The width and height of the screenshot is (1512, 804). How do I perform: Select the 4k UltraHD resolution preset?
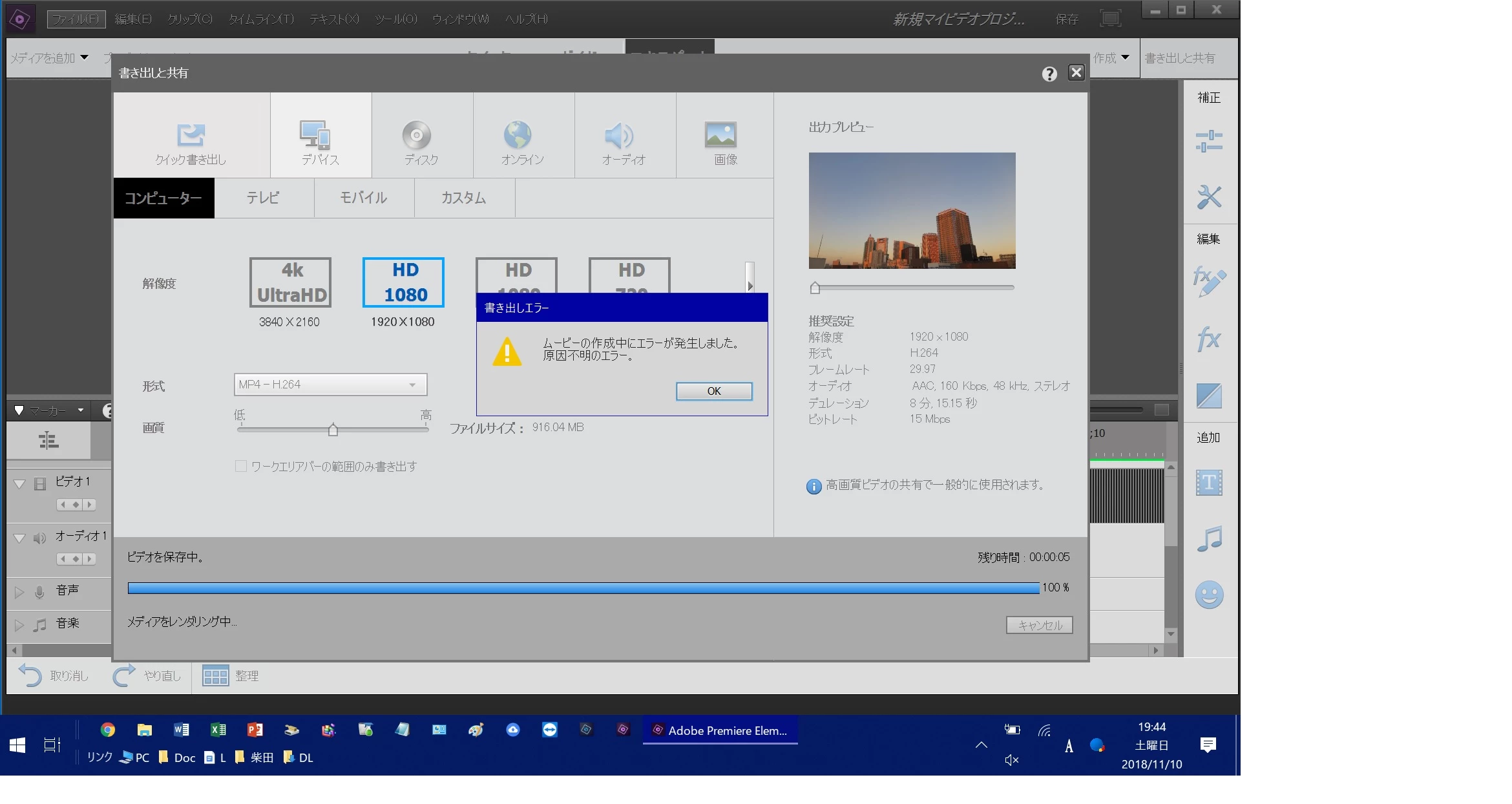pos(291,282)
